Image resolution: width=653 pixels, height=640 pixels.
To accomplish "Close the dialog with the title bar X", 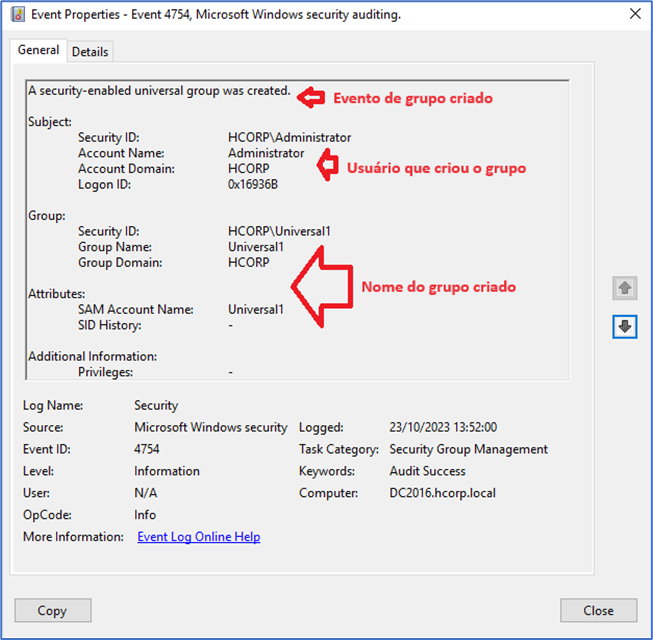I will tap(634, 14).
